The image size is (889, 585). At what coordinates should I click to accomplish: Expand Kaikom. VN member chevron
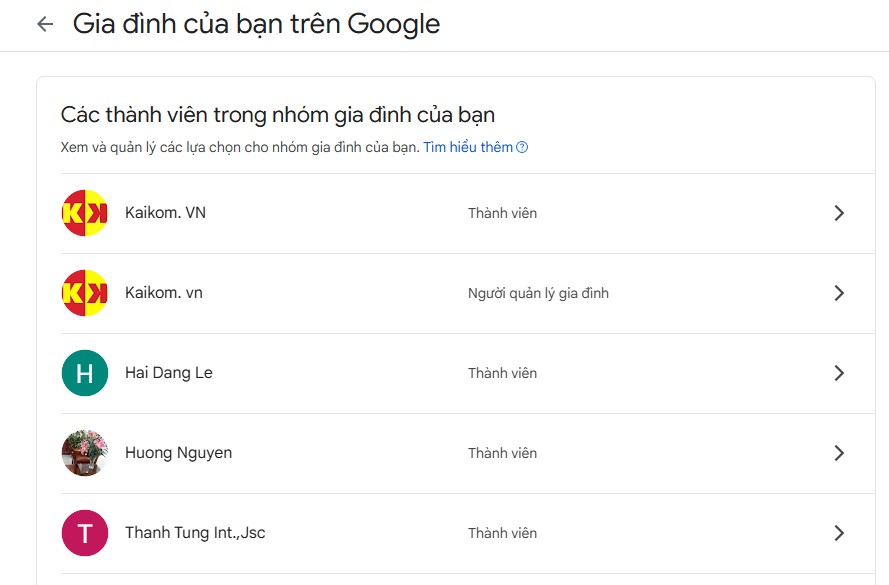pos(839,213)
